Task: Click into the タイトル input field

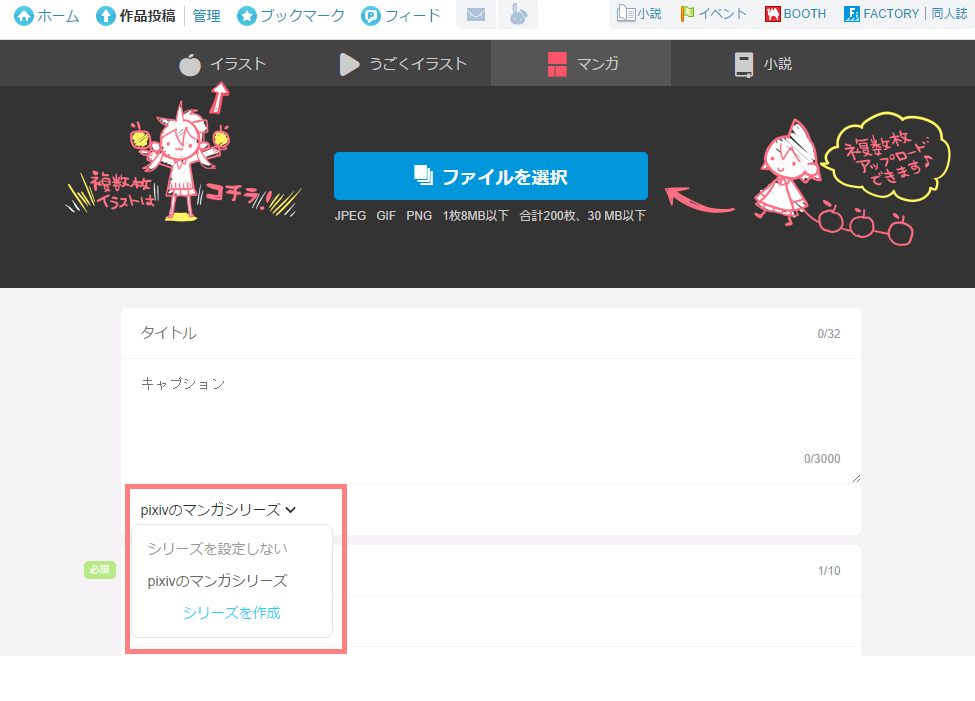Action: pyautogui.click(x=470, y=333)
